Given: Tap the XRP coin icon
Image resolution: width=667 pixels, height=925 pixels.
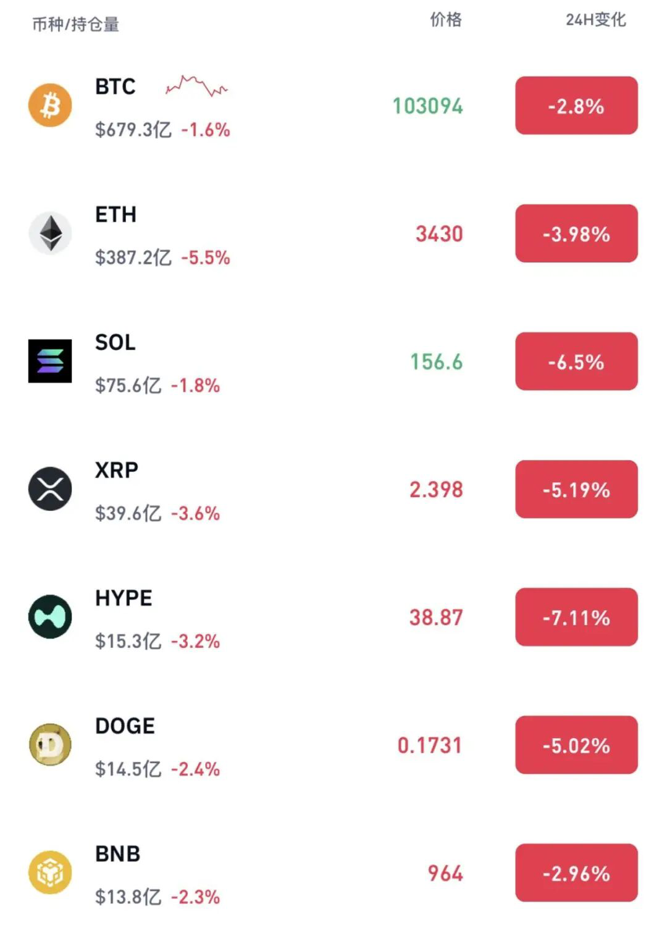Looking at the screenshot, I should point(50,489).
